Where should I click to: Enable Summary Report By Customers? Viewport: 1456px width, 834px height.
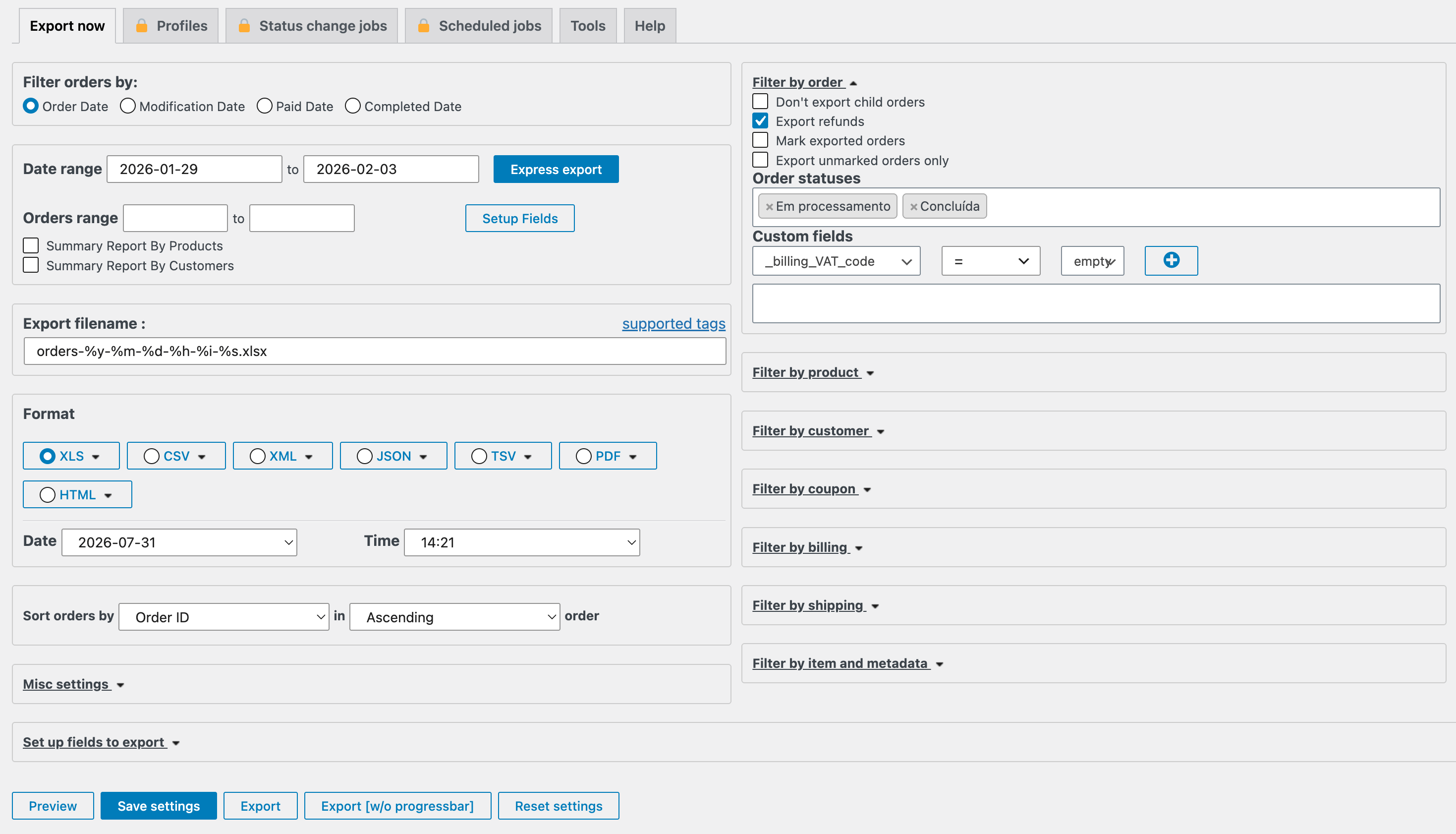(31, 265)
